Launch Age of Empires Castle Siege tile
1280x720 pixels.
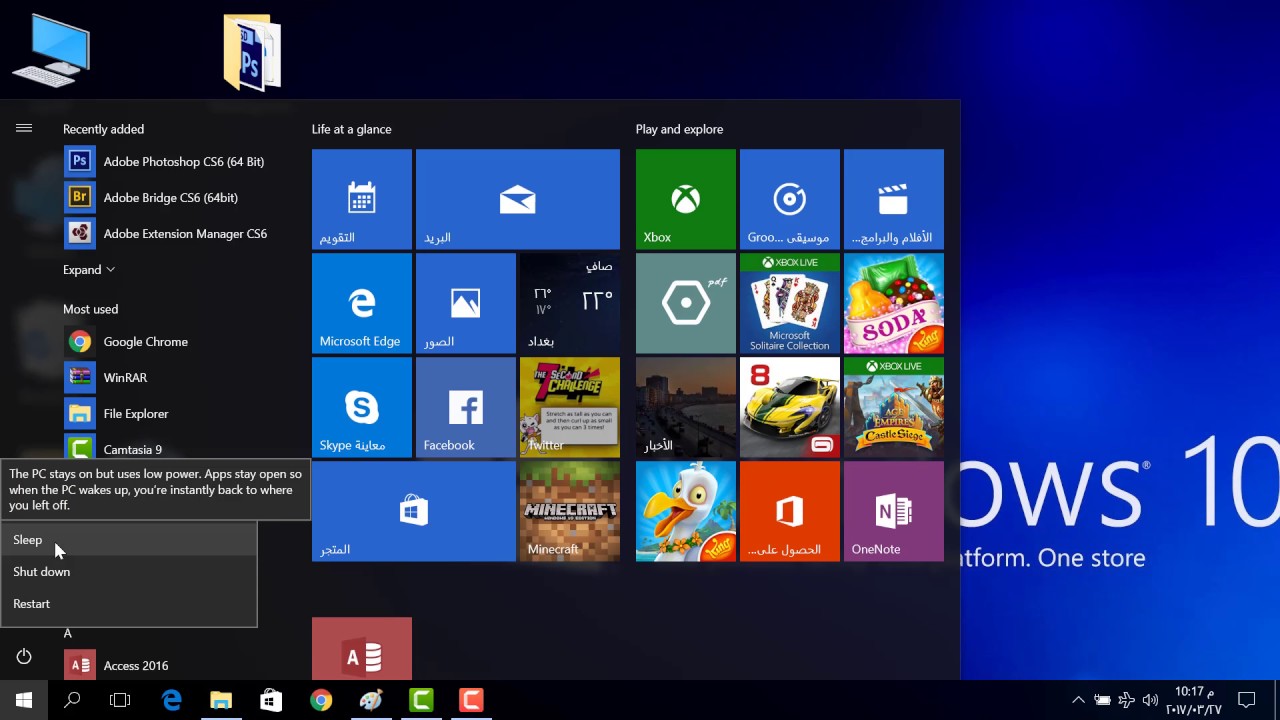coord(894,407)
